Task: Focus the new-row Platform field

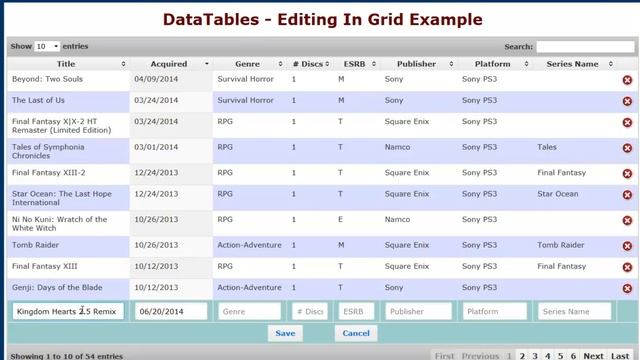Action: click(x=495, y=311)
